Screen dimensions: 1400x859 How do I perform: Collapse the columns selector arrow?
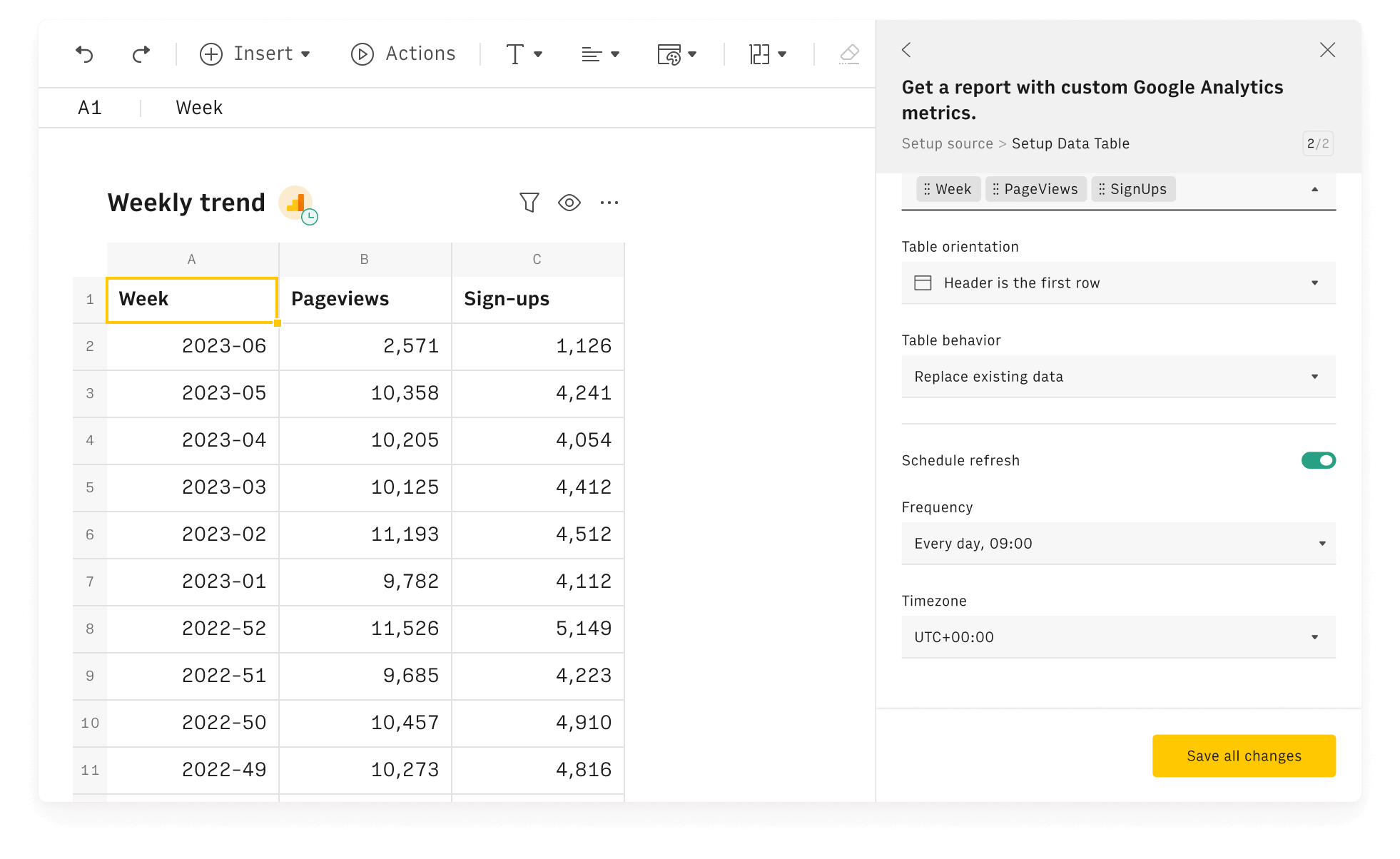coord(1314,189)
